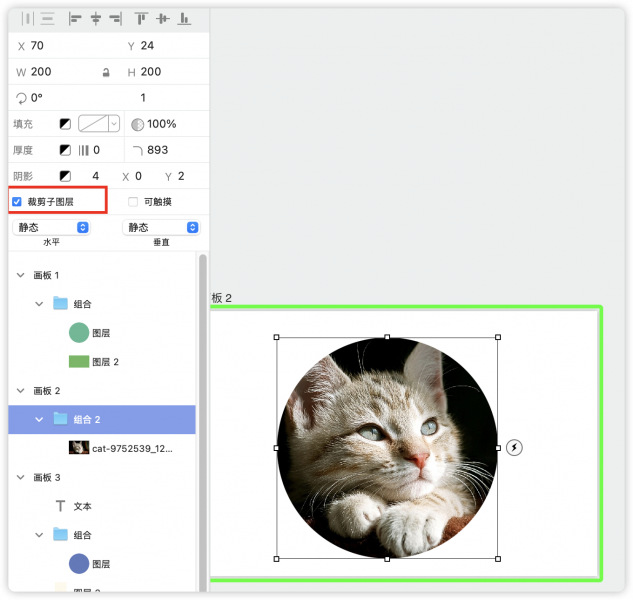Toggle the aspect ratio lock icon

point(107,73)
